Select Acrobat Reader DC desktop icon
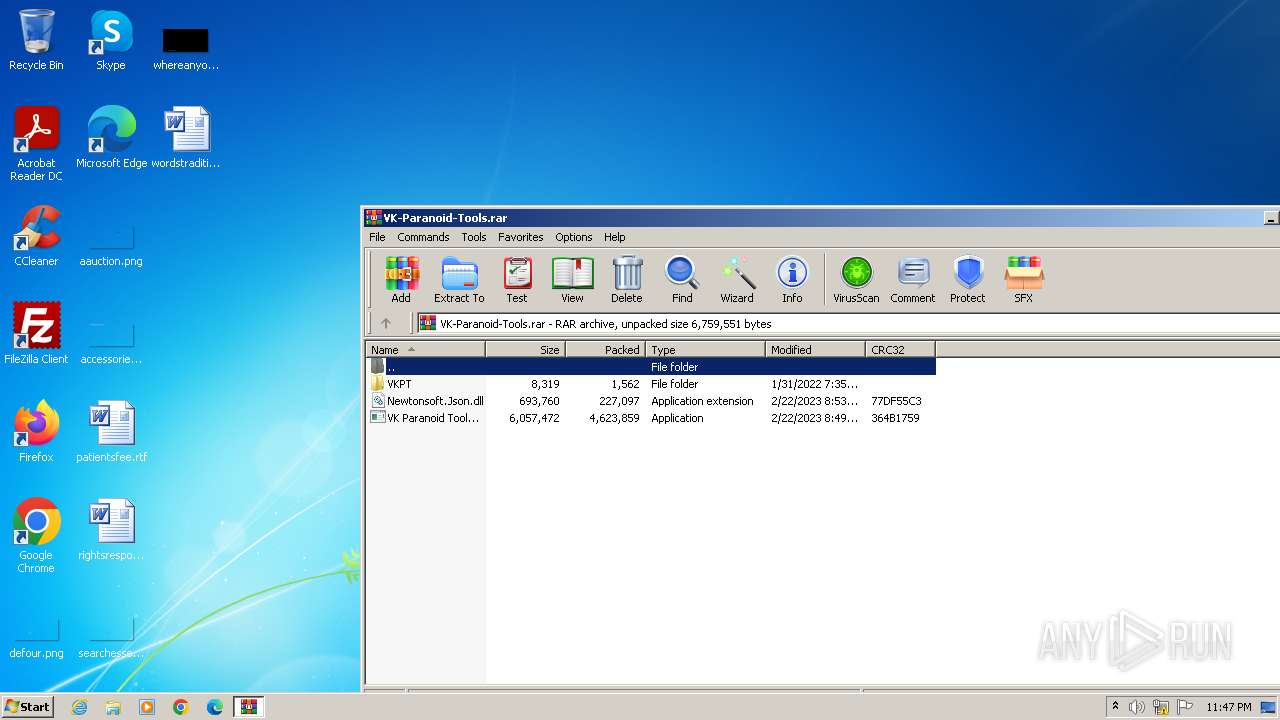Screen dimensions: 1280x720 pos(36,144)
